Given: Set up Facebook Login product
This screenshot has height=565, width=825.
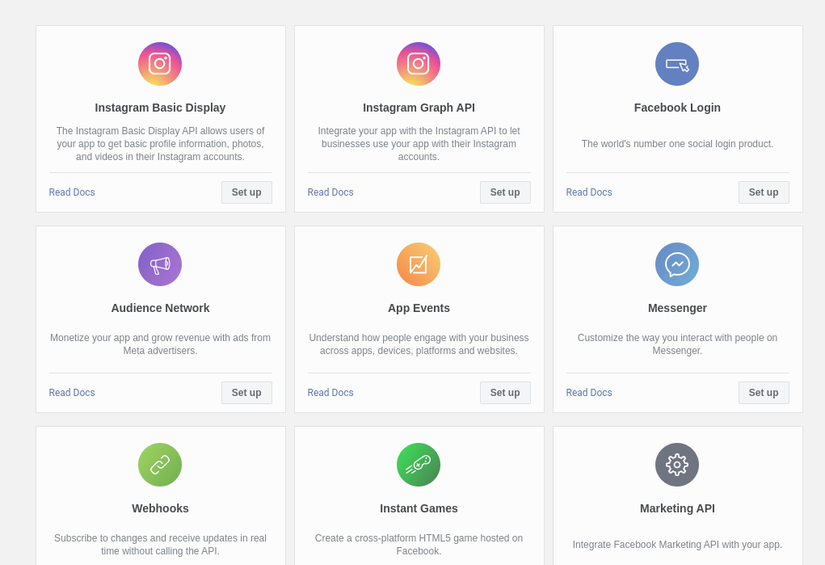Looking at the screenshot, I should 763,192.
